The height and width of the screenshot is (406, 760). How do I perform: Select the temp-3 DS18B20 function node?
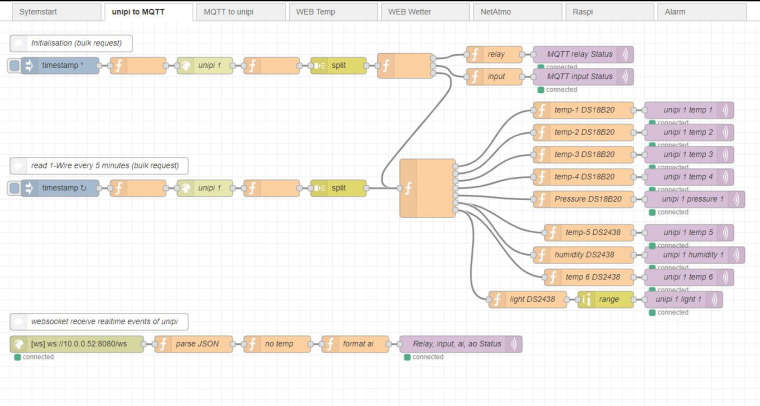tap(583, 154)
